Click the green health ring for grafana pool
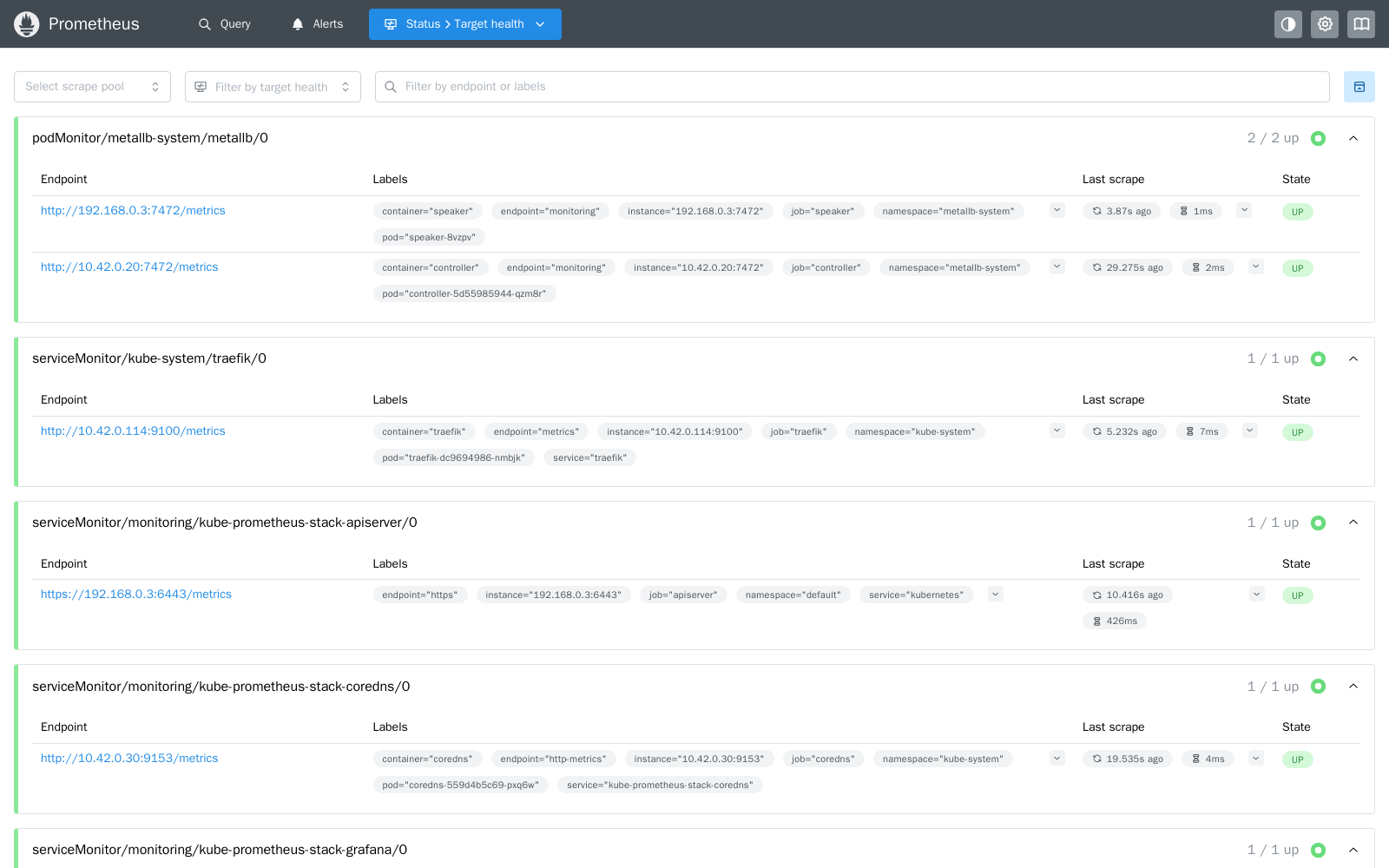 point(1318,850)
